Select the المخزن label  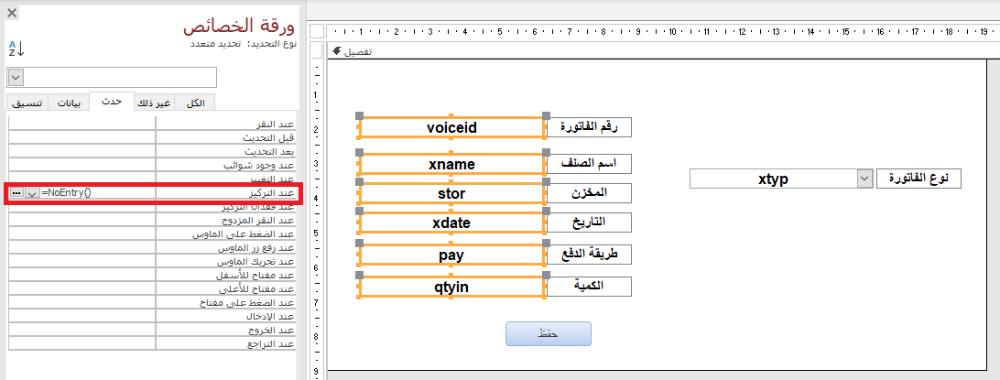tap(590, 193)
